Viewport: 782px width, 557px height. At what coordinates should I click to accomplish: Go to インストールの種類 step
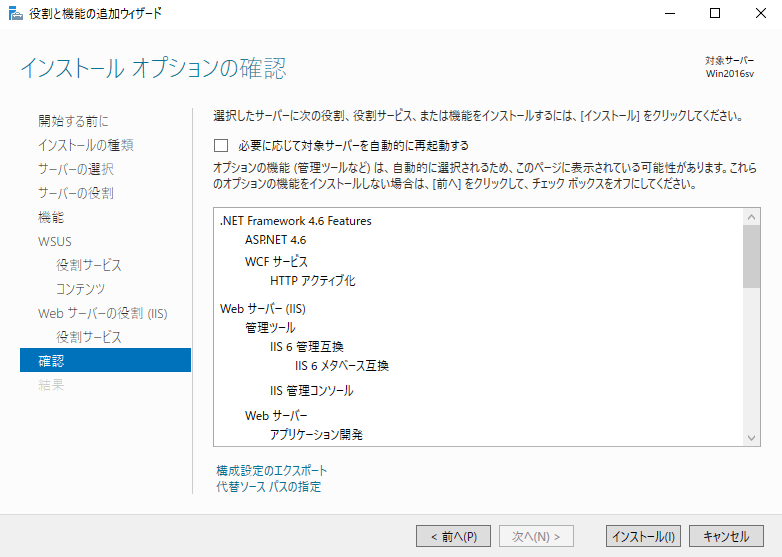tap(86, 145)
